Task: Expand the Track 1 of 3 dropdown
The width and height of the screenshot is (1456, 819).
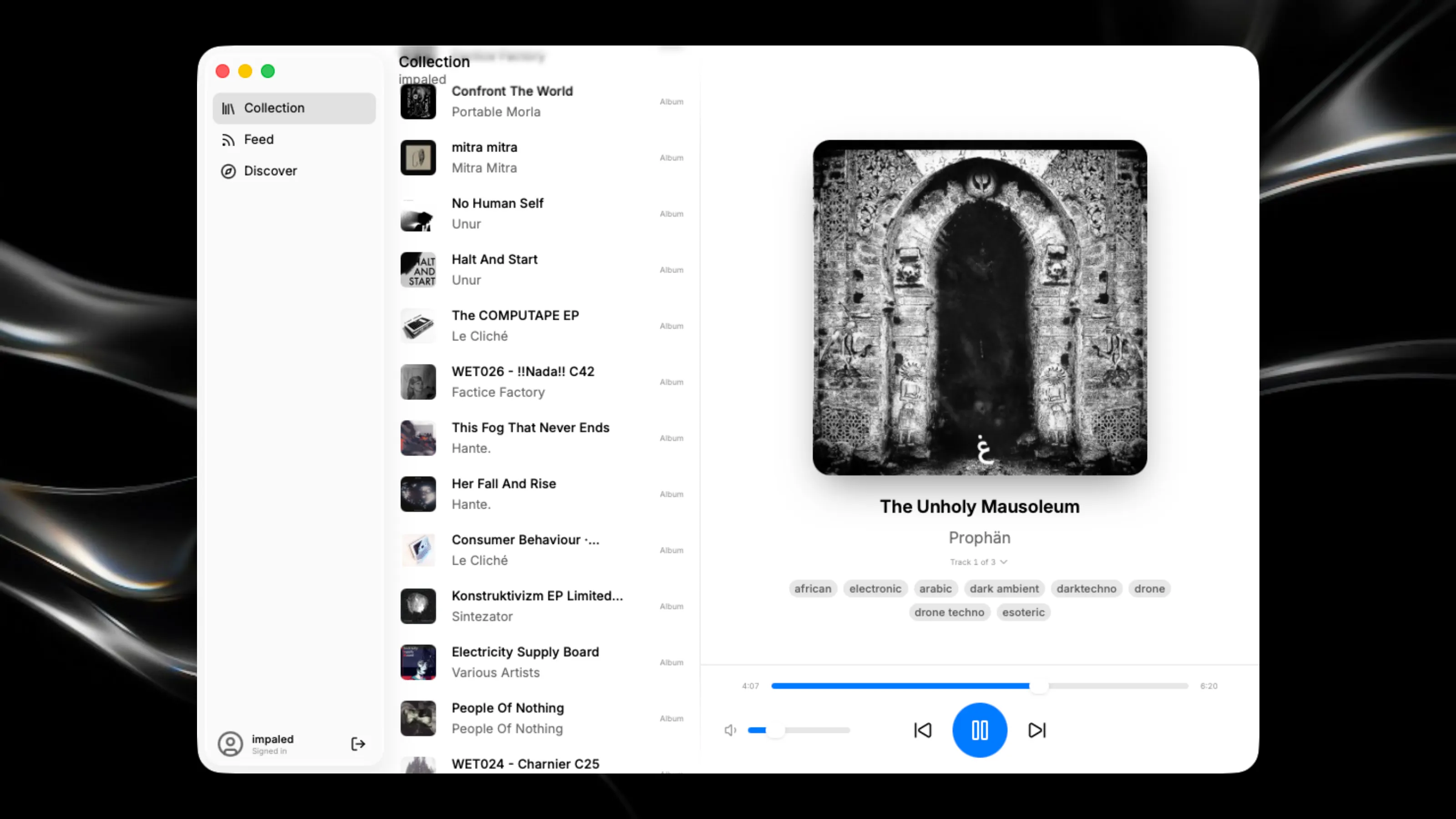Action: tap(978, 562)
